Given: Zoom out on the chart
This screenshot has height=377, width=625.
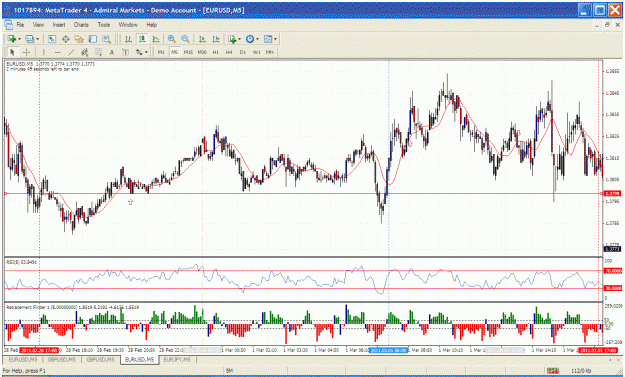Looking at the screenshot, I should click(x=185, y=39).
